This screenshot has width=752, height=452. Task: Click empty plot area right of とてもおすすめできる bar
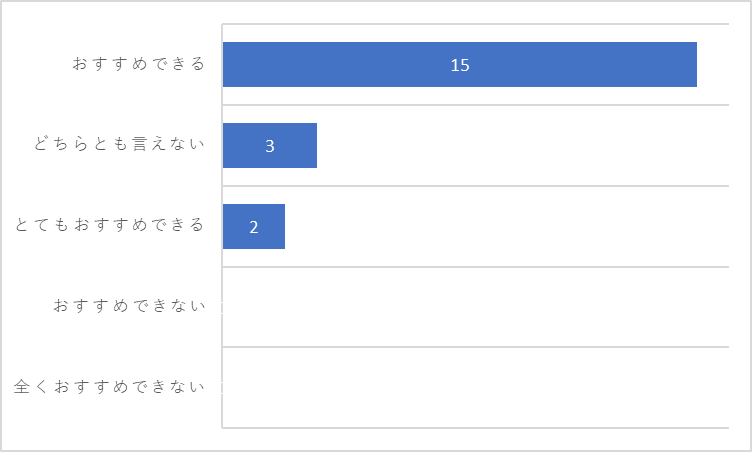507,226
